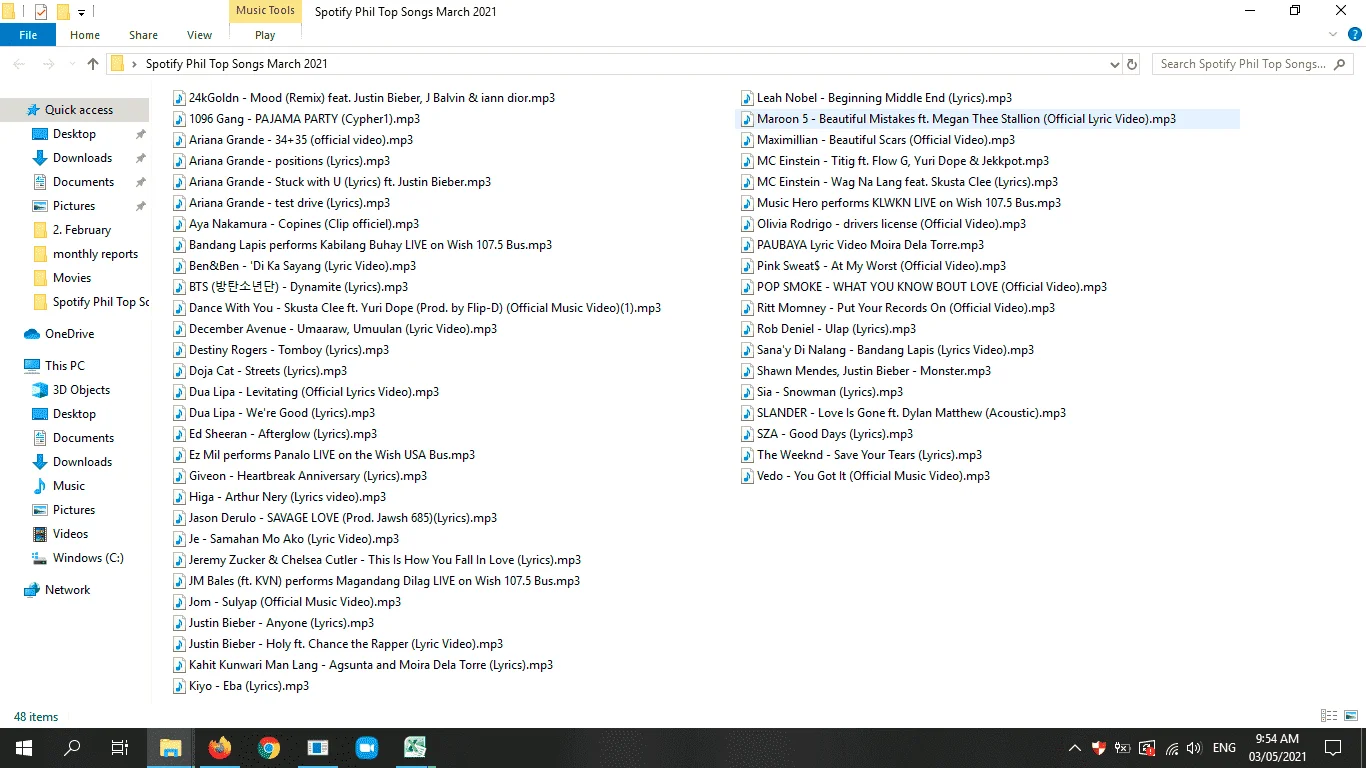Go back with the Back arrow
The height and width of the screenshot is (768, 1366).
[18, 64]
